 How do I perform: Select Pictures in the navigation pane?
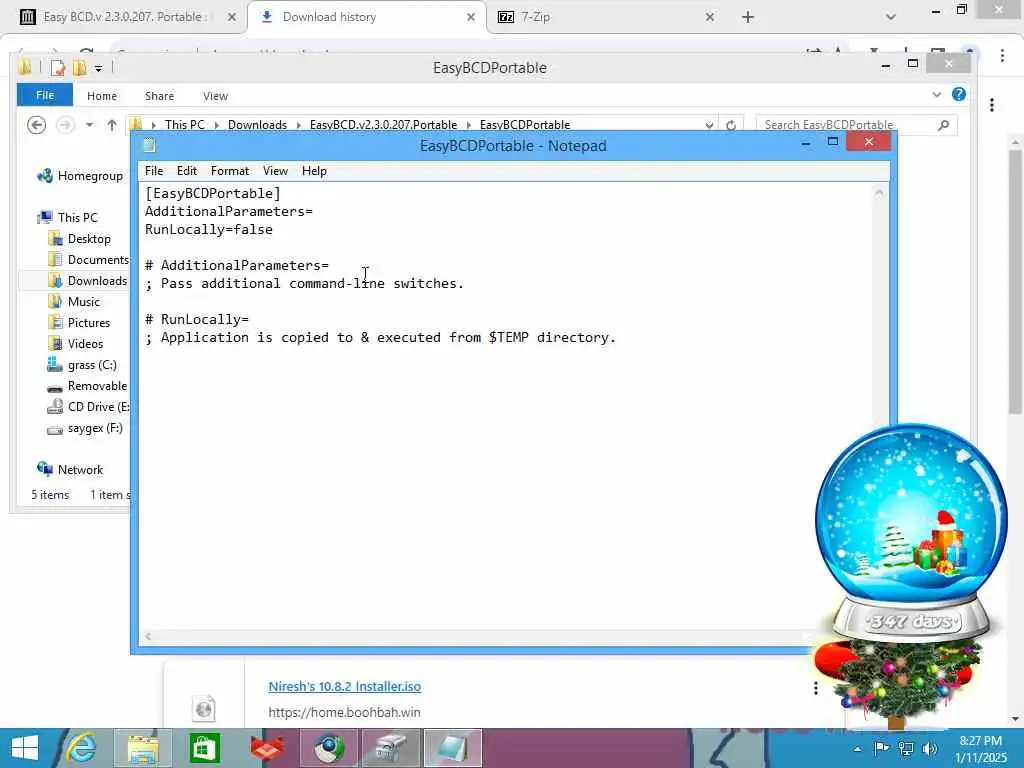point(89,323)
